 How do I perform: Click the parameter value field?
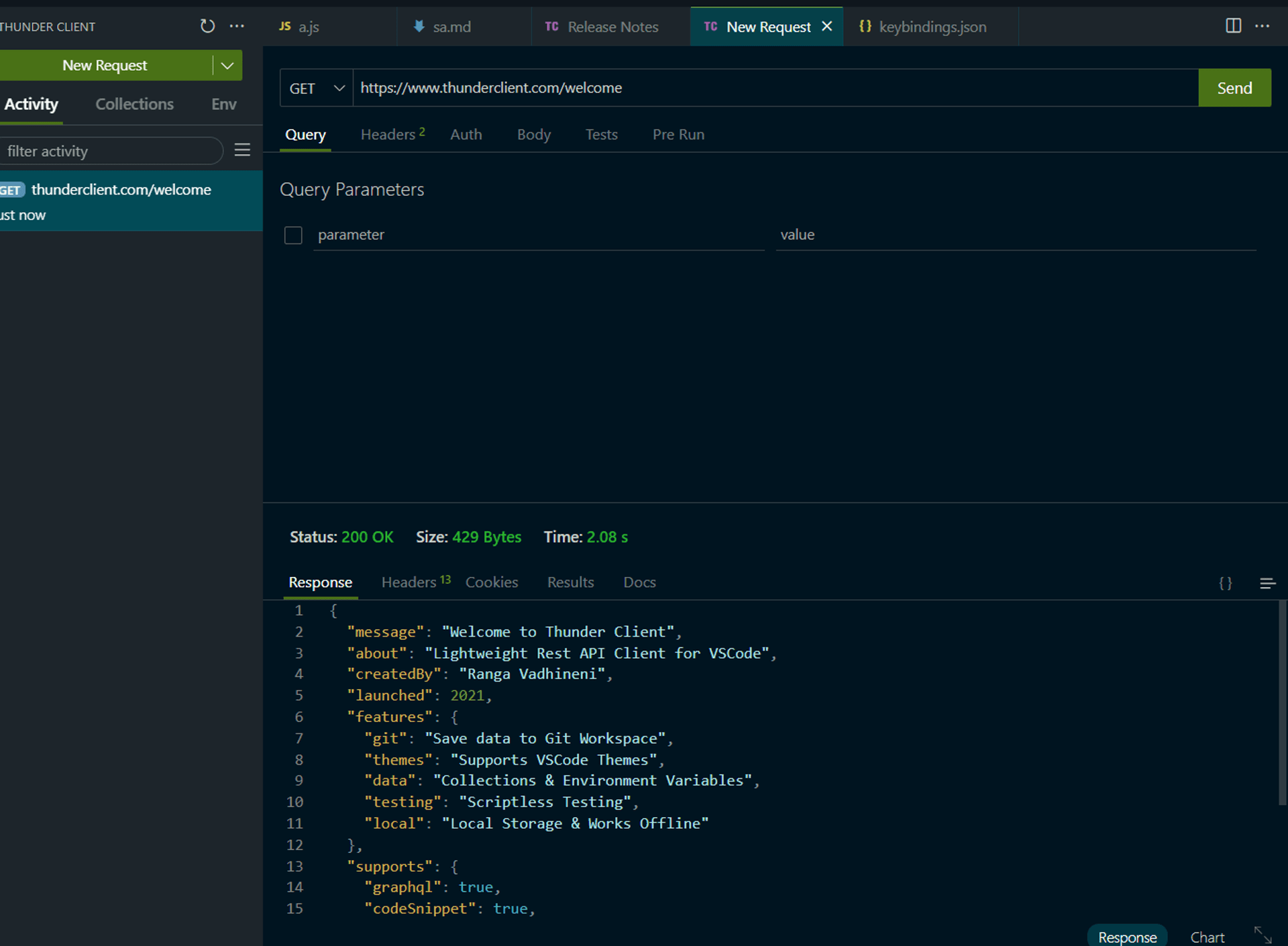pyautogui.click(x=1016, y=235)
